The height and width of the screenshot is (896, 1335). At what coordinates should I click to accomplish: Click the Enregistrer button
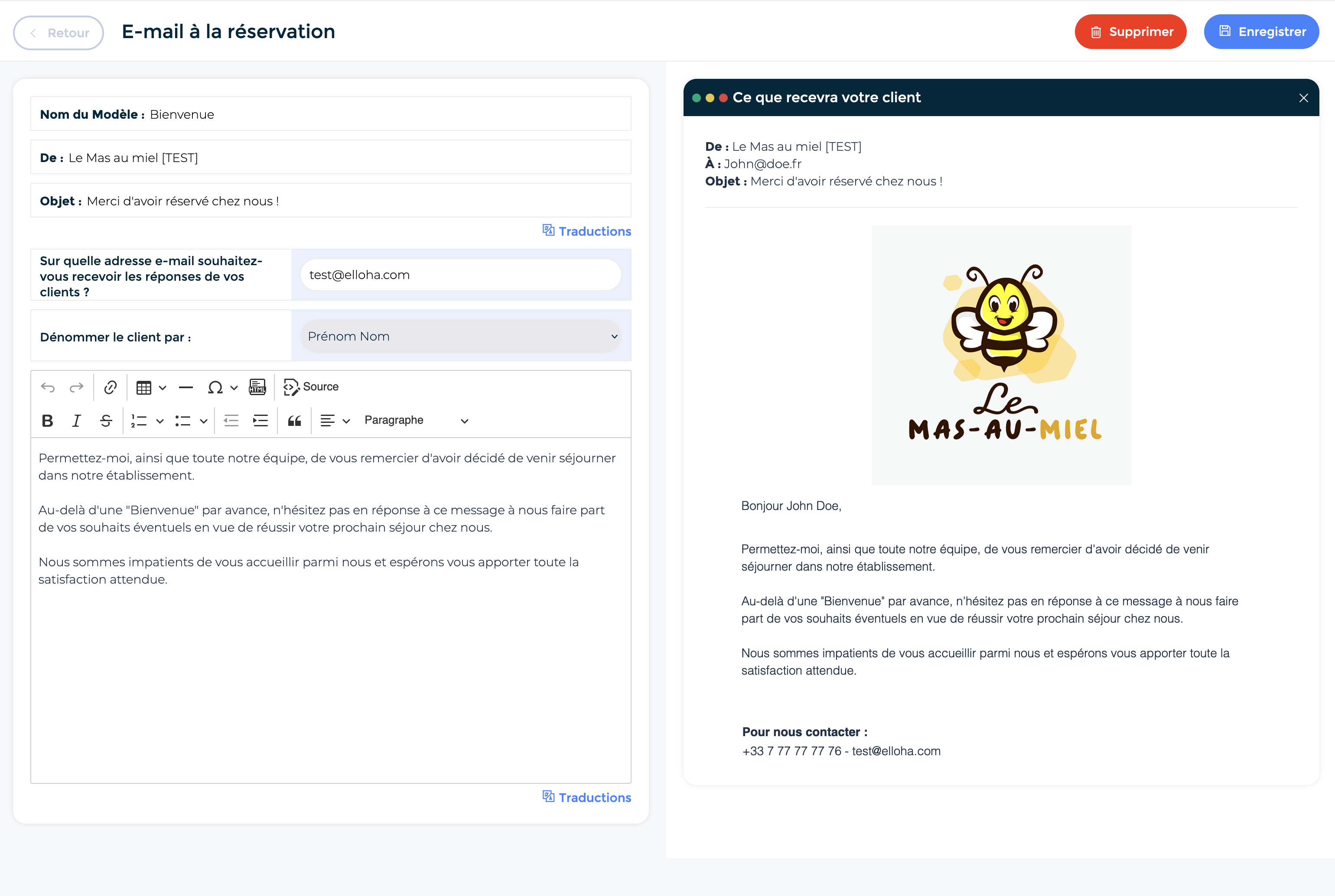1261,32
